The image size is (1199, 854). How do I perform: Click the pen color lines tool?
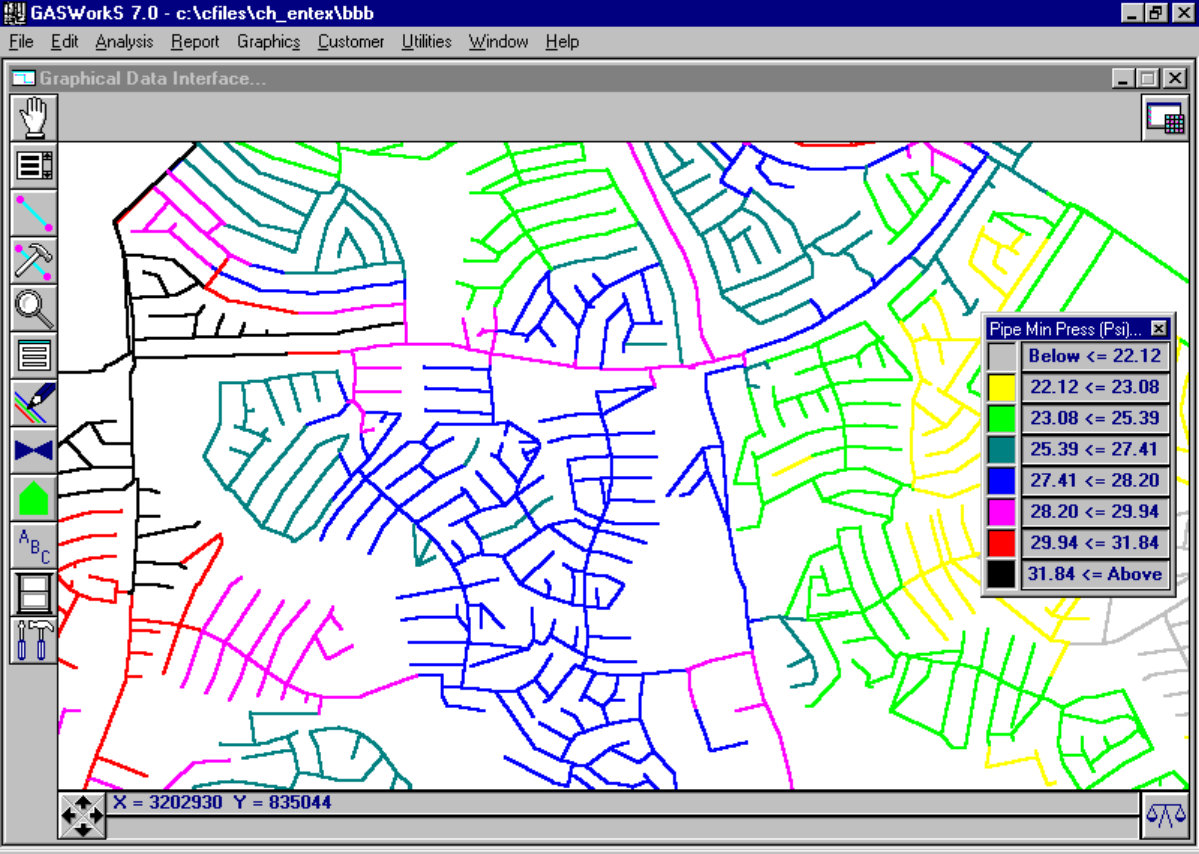[34, 403]
